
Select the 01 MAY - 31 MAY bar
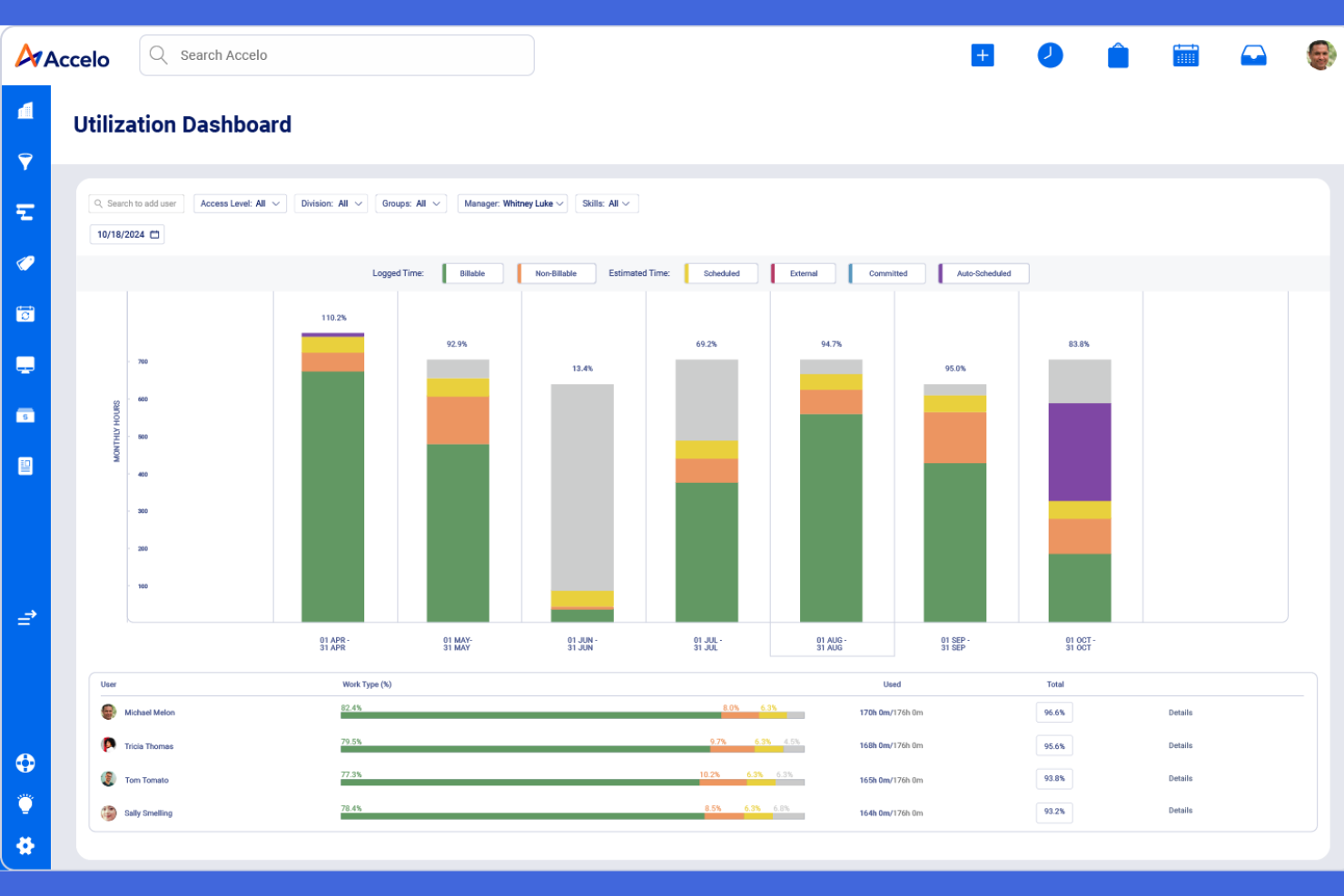coord(458,490)
